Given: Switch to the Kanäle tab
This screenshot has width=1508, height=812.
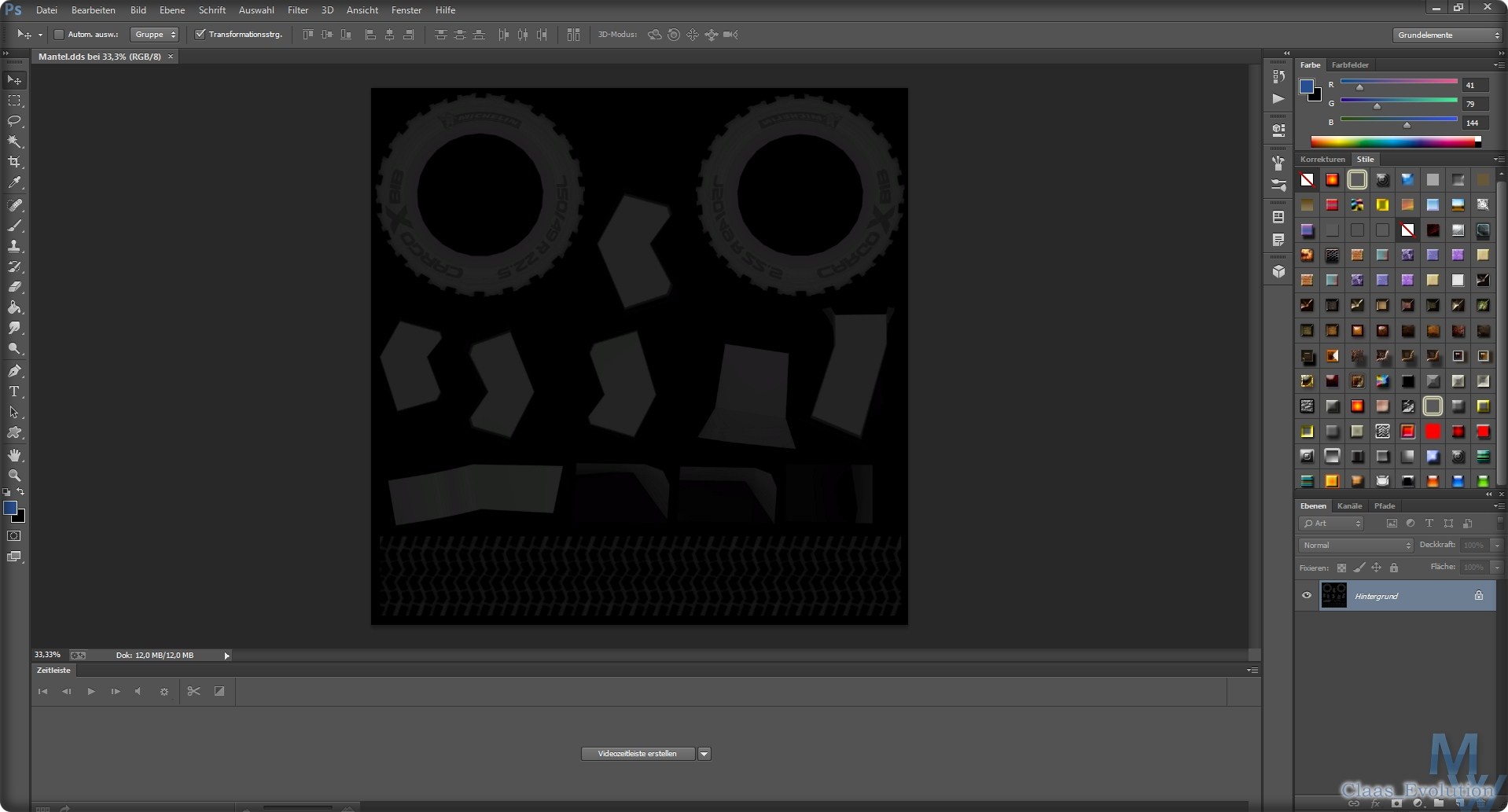Looking at the screenshot, I should [1349, 506].
